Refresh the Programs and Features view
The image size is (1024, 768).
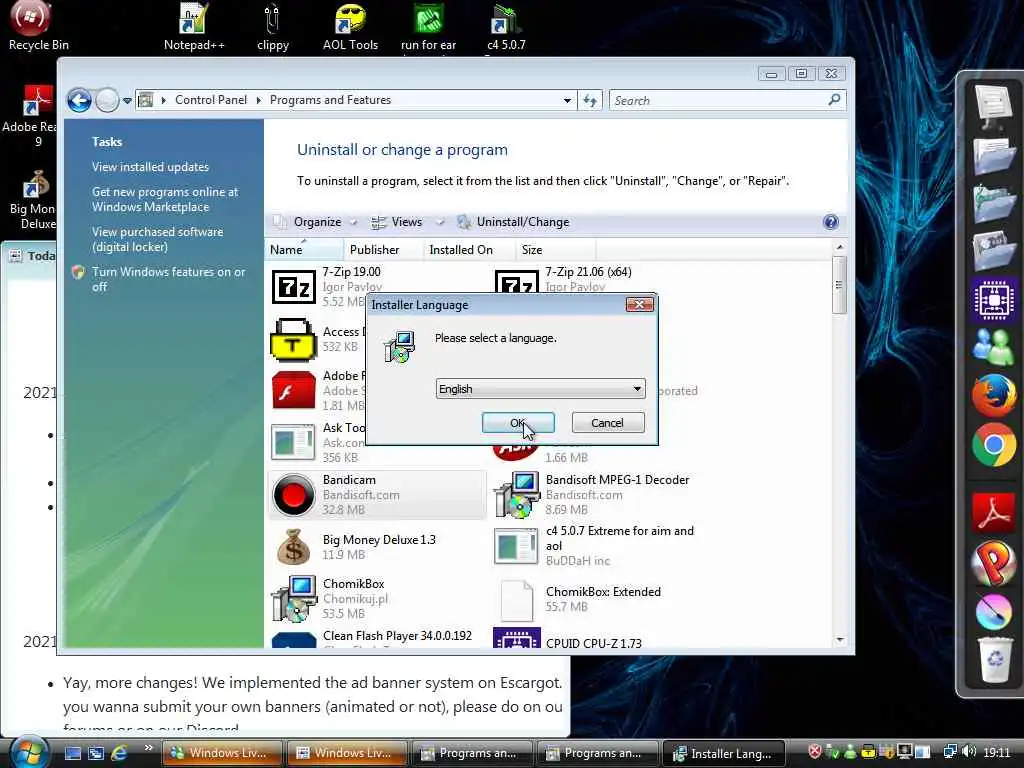pyautogui.click(x=590, y=101)
